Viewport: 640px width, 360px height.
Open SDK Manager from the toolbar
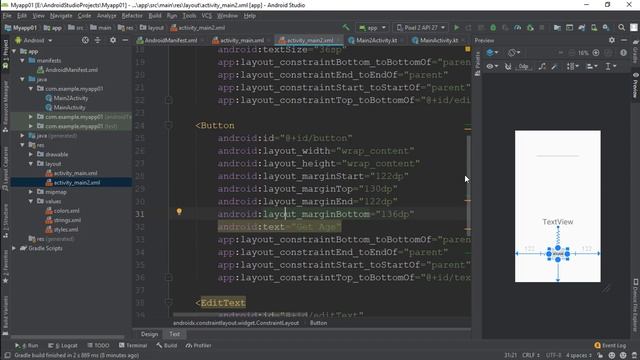point(606,28)
